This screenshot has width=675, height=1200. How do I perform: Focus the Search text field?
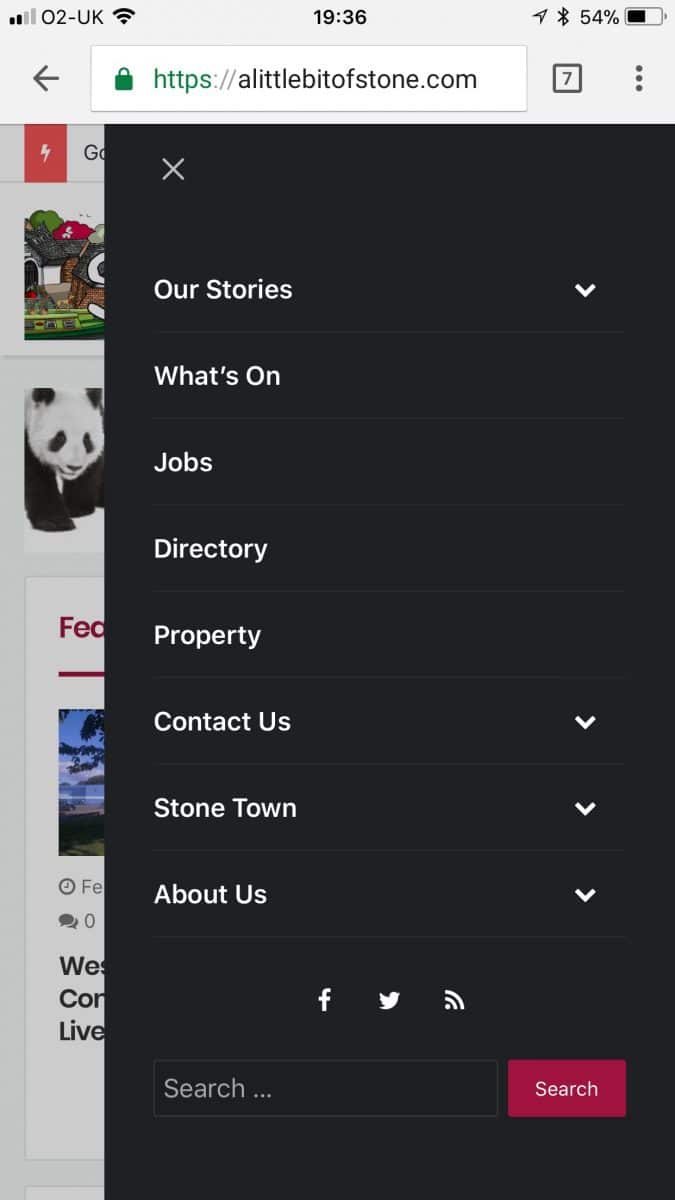pos(325,1088)
